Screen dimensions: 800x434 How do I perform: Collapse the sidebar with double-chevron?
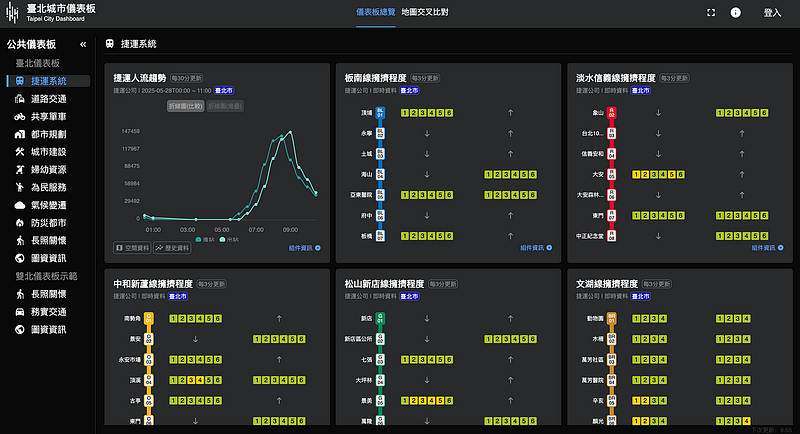(83, 44)
